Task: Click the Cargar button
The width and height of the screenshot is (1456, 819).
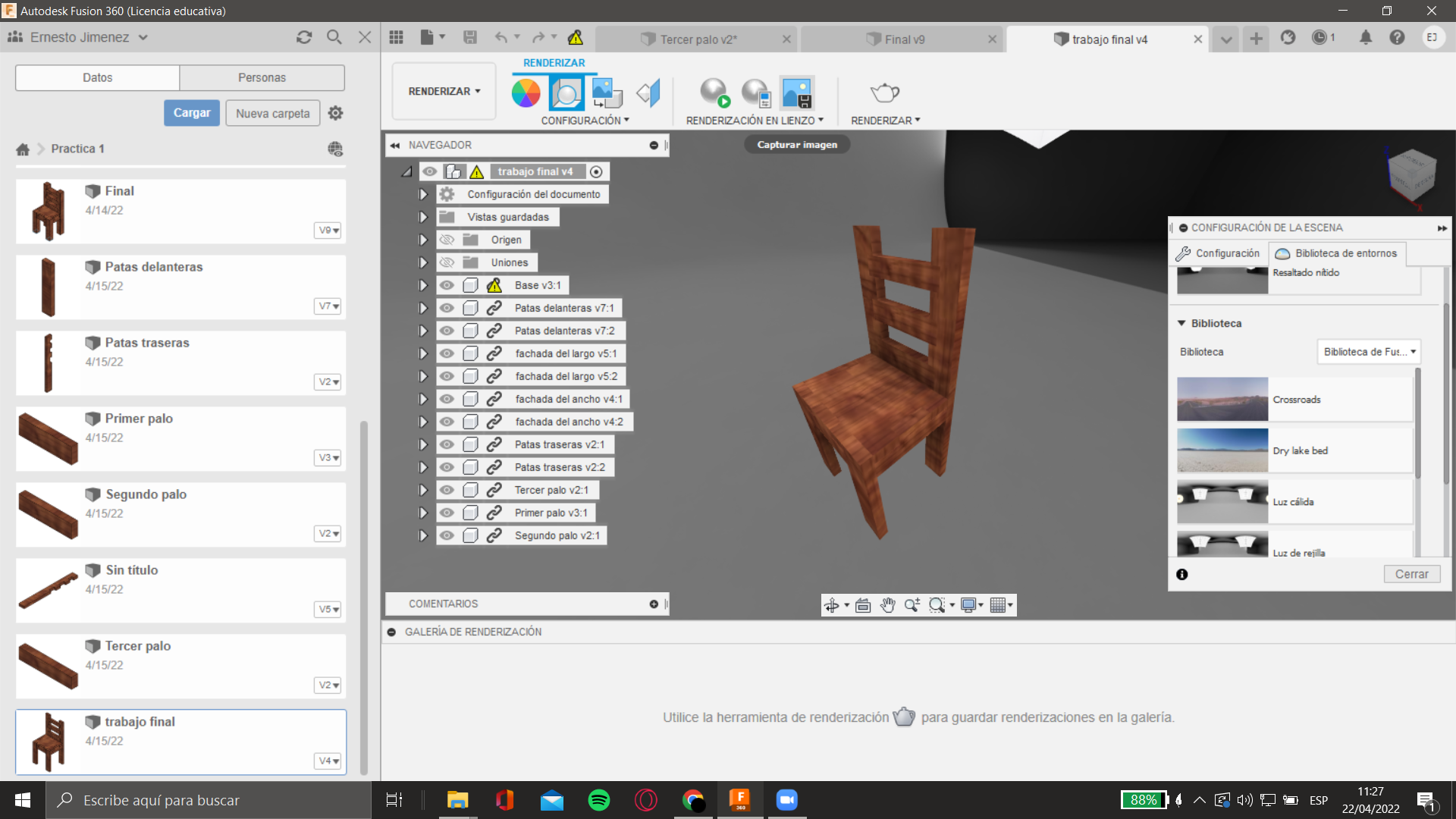Action: [192, 113]
